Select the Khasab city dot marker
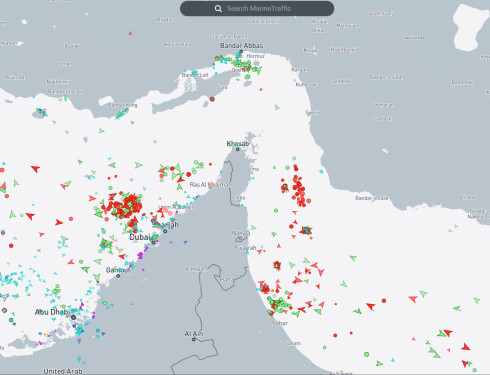The image size is (490, 375). [x=238, y=149]
